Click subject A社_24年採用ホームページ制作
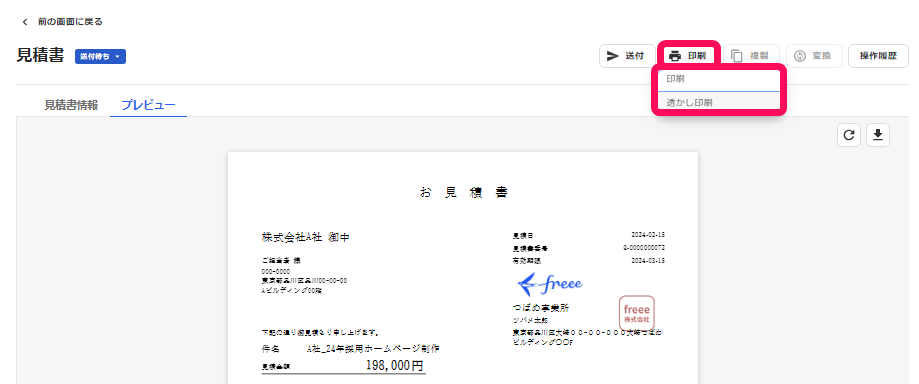The width and height of the screenshot is (919, 384). pos(373,349)
